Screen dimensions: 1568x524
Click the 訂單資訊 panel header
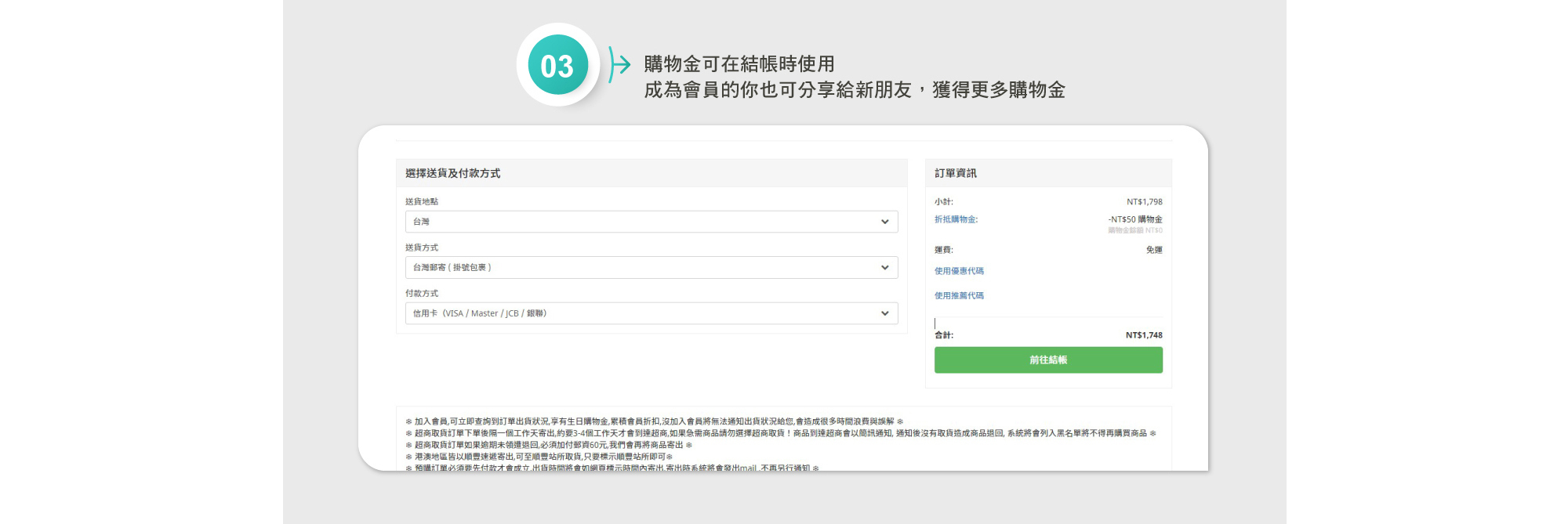coord(956,173)
